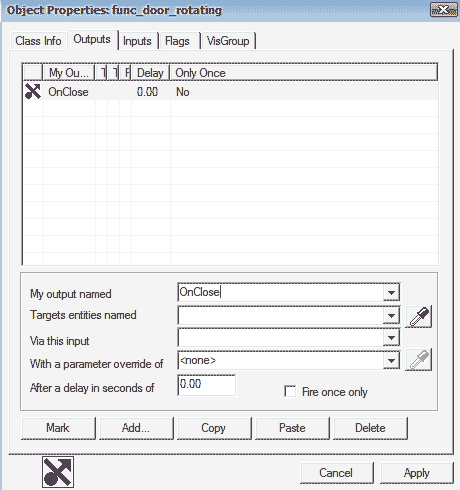This screenshot has height=490, width=460.
Task: Click the Targets entities named text field
Action: point(281,315)
